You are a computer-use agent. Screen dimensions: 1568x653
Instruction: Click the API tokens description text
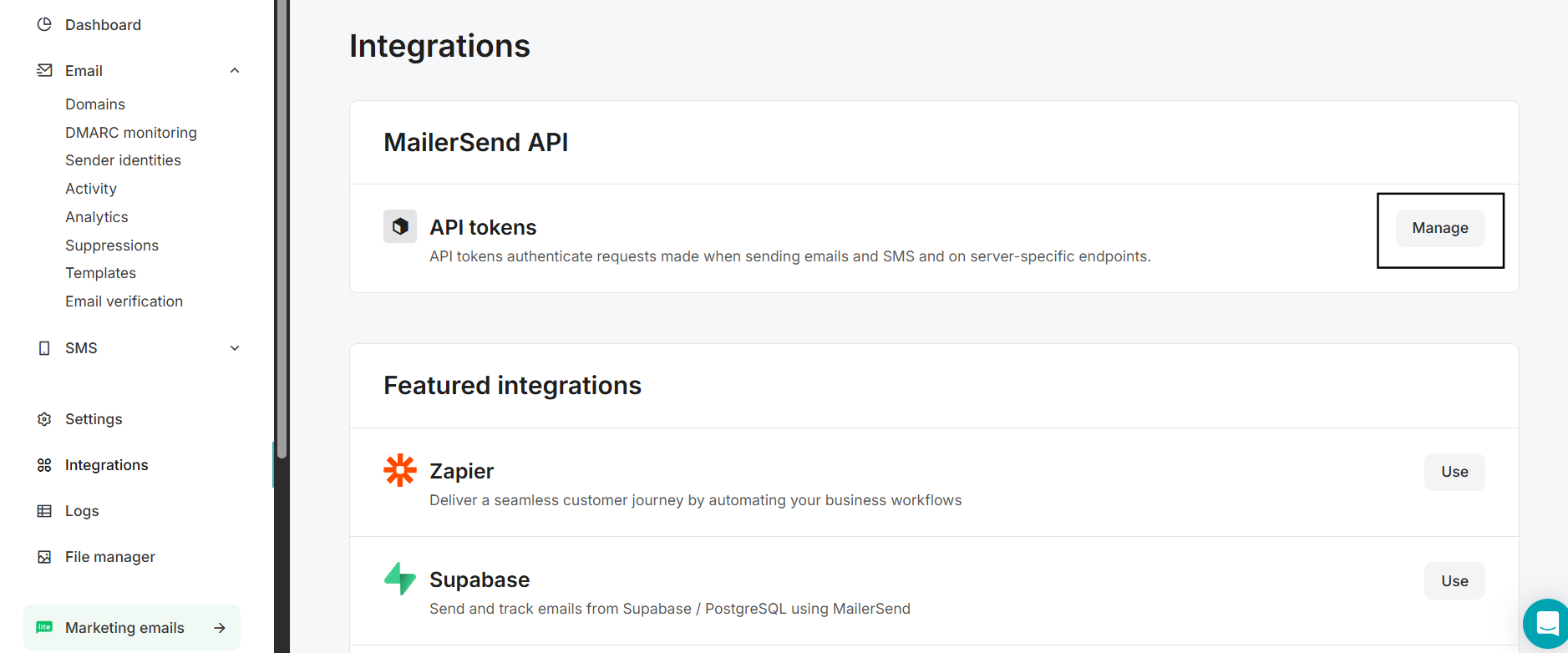point(790,256)
